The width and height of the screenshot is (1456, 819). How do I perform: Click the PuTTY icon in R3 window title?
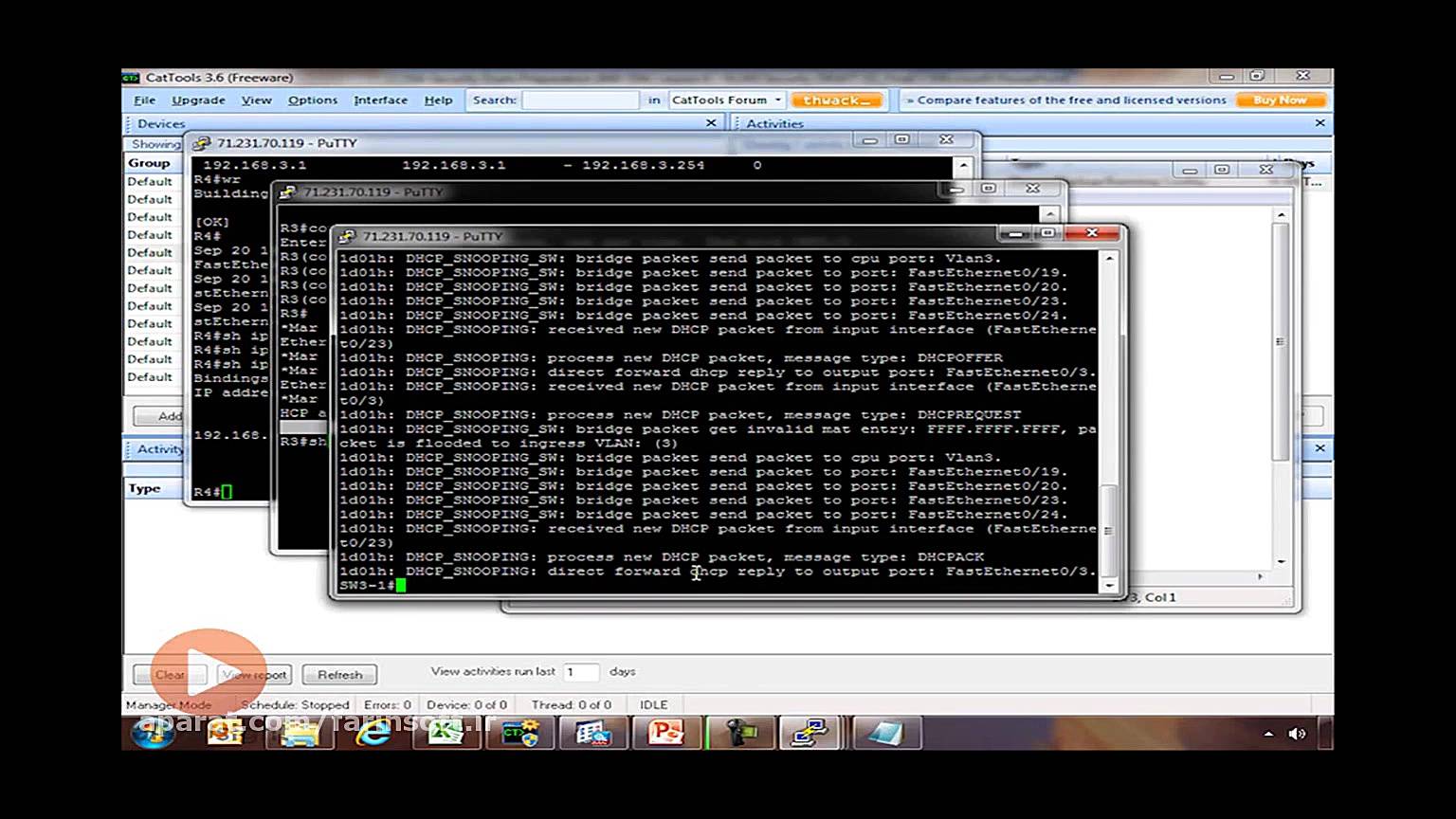pyautogui.click(x=287, y=191)
